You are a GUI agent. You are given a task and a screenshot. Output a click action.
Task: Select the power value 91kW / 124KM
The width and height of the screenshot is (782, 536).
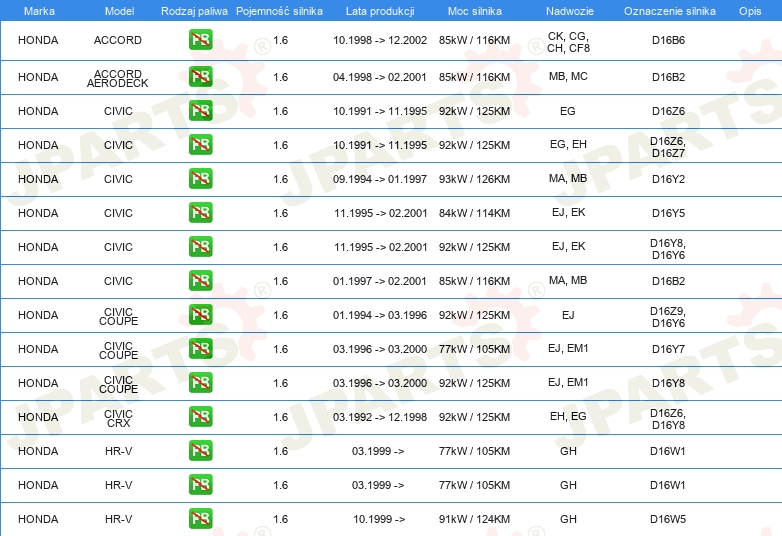pos(474,519)
